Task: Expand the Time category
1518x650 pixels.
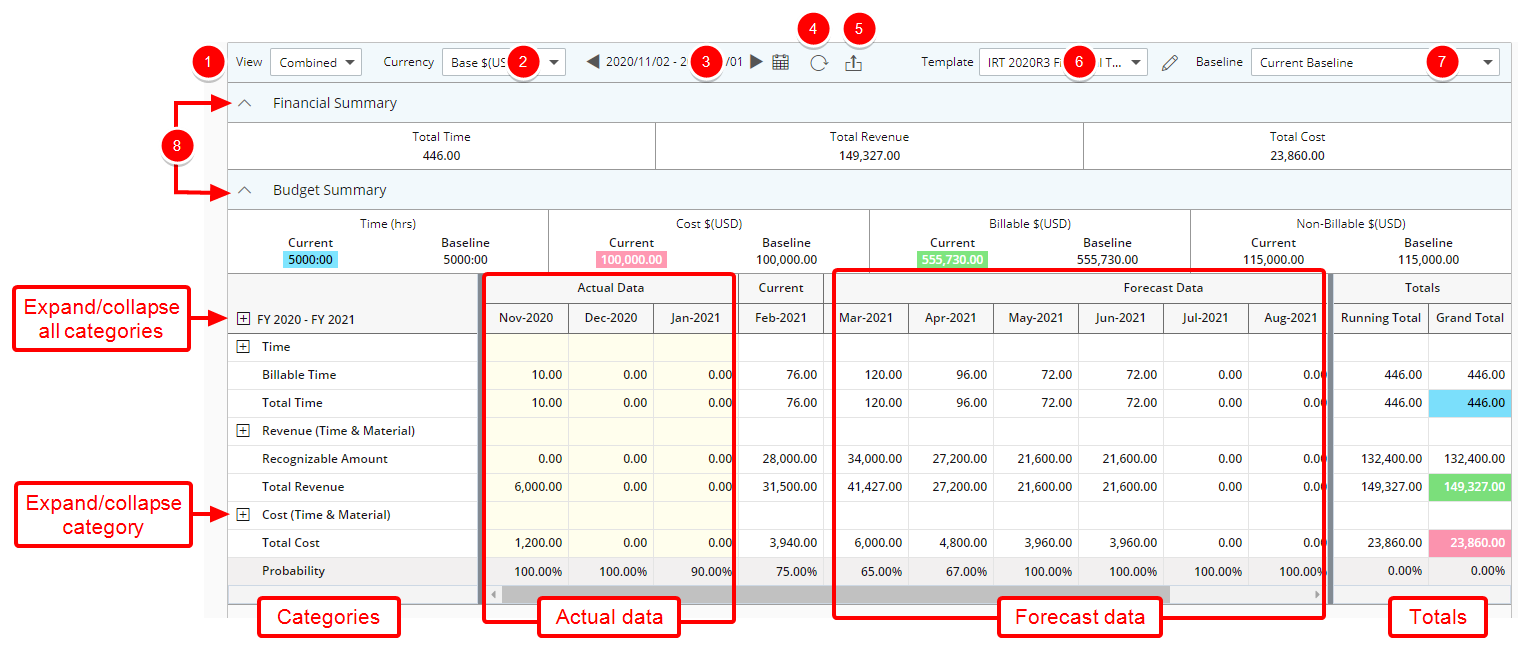Action: click(x=243, y=347)
